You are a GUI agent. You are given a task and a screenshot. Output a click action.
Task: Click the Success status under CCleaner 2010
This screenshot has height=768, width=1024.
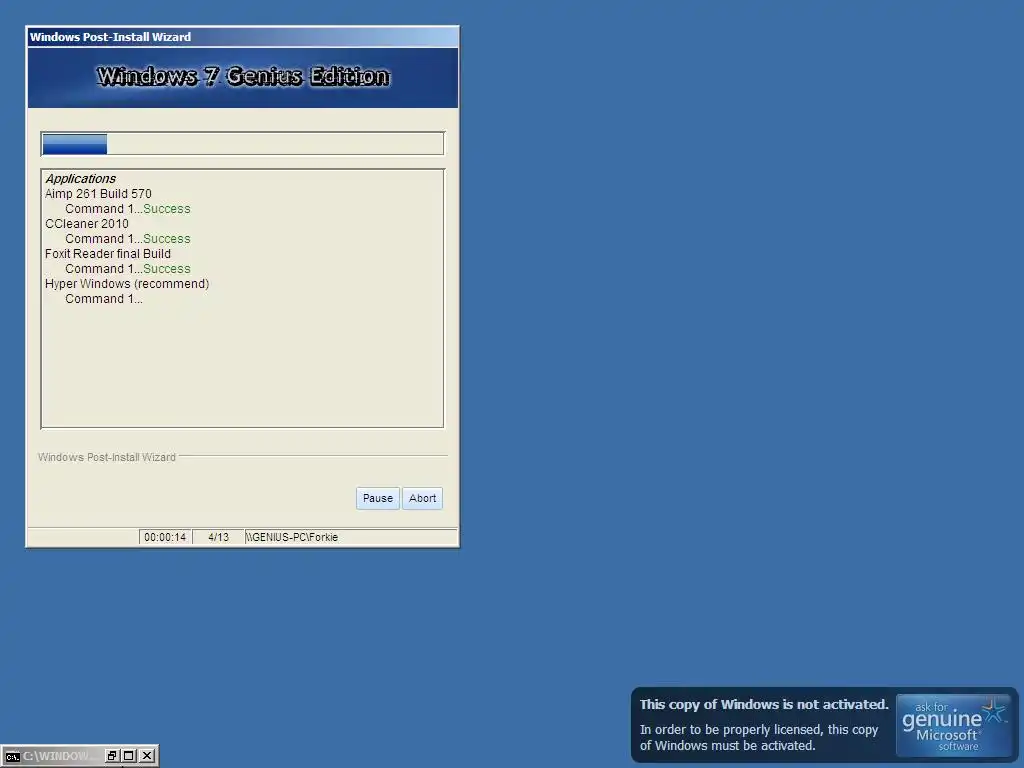(167, 239)
